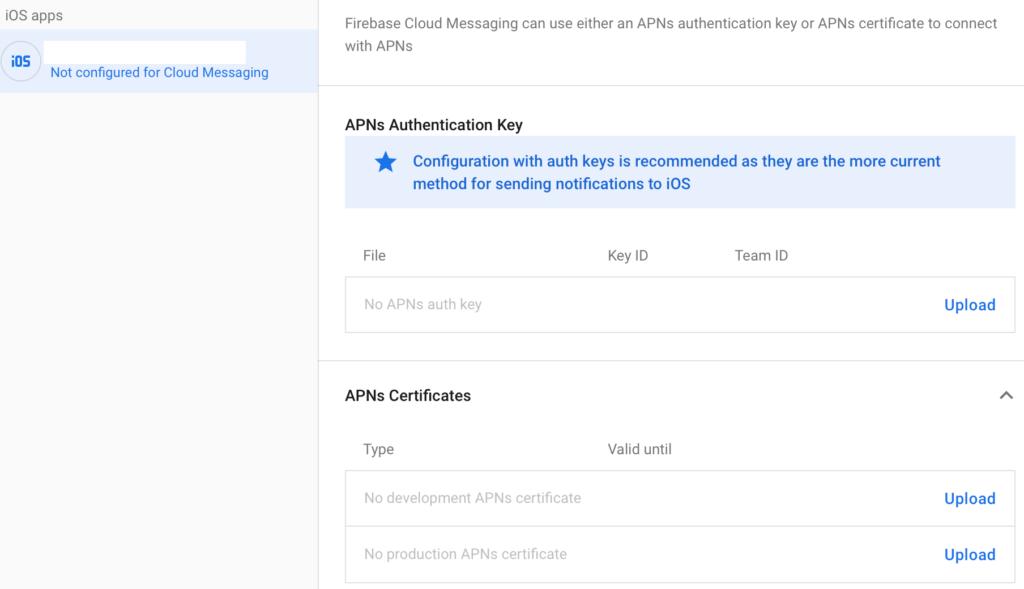Click the iOS app circle icon
Image resolution: width=1024 pixels, height=589 pixels.
(21, 61)
